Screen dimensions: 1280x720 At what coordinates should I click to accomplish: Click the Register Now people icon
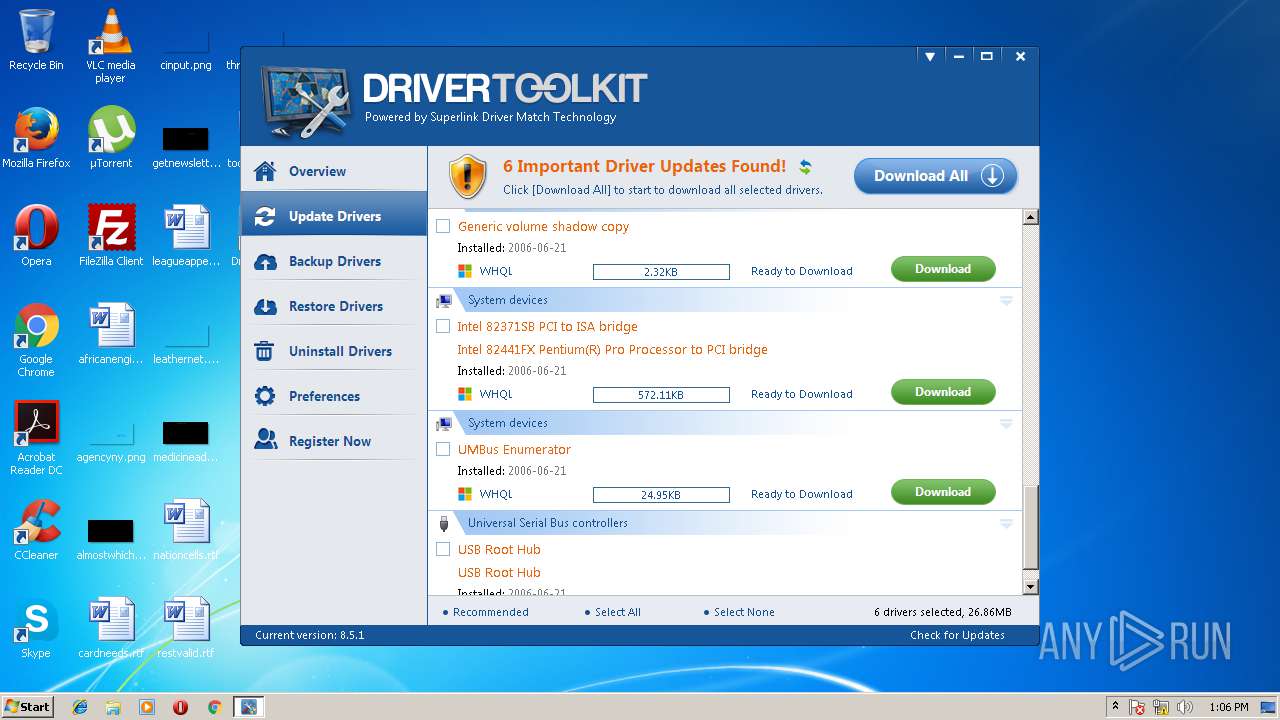point(265,441)
